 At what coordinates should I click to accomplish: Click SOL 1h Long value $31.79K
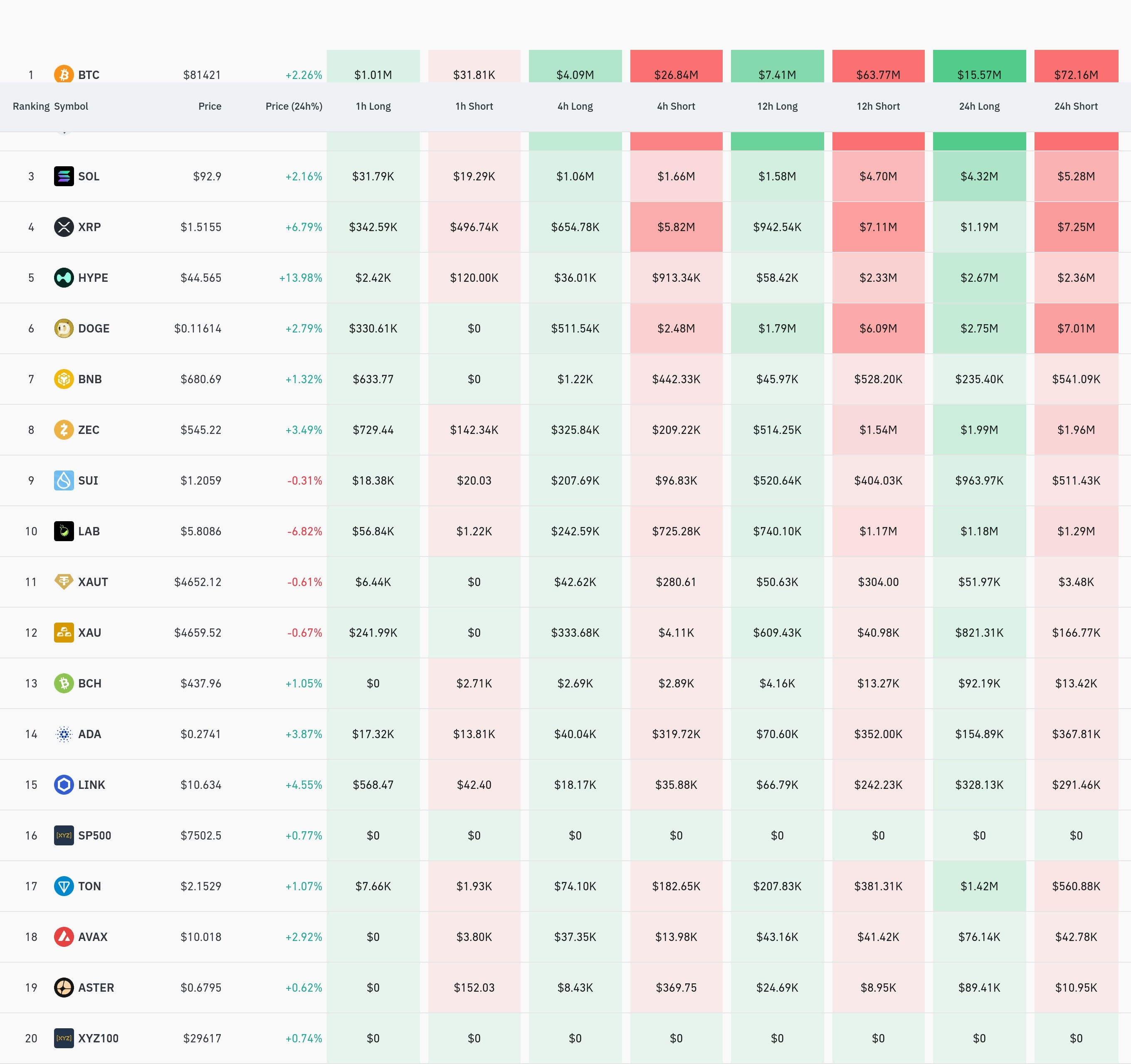pos(373,176)
